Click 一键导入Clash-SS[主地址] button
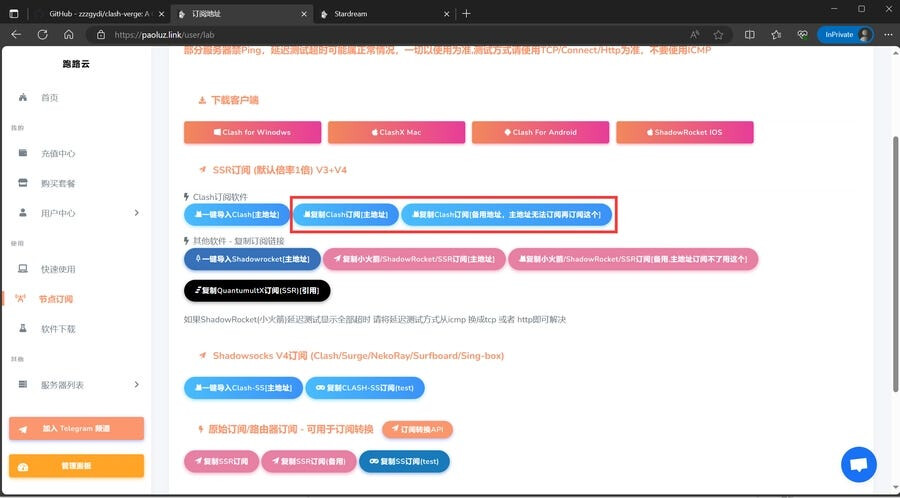Screen dimensions: 900x498 click(243, 388)
